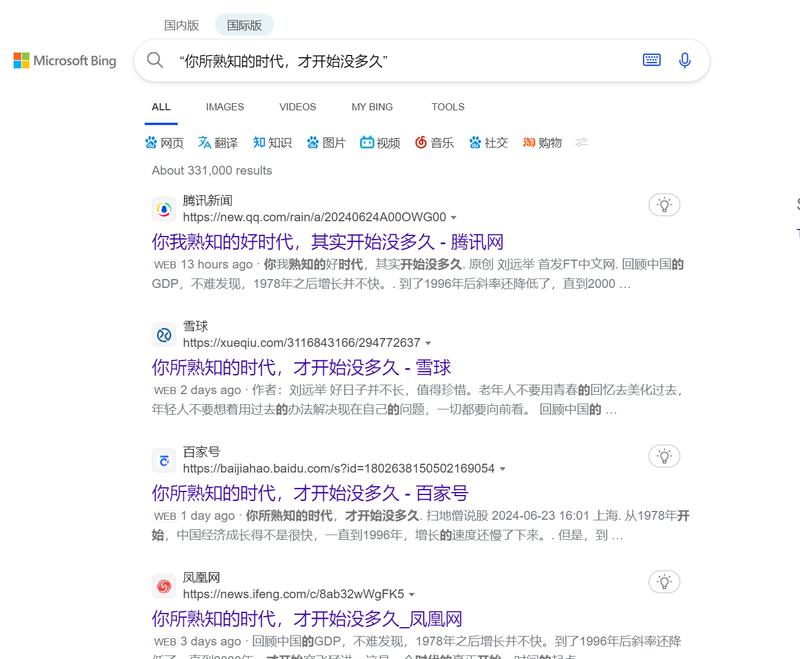Image resolution: width=800 pixels, height=659 pixels.
Task: Start voice search with microphone icon
Action: tap(685, 60)
